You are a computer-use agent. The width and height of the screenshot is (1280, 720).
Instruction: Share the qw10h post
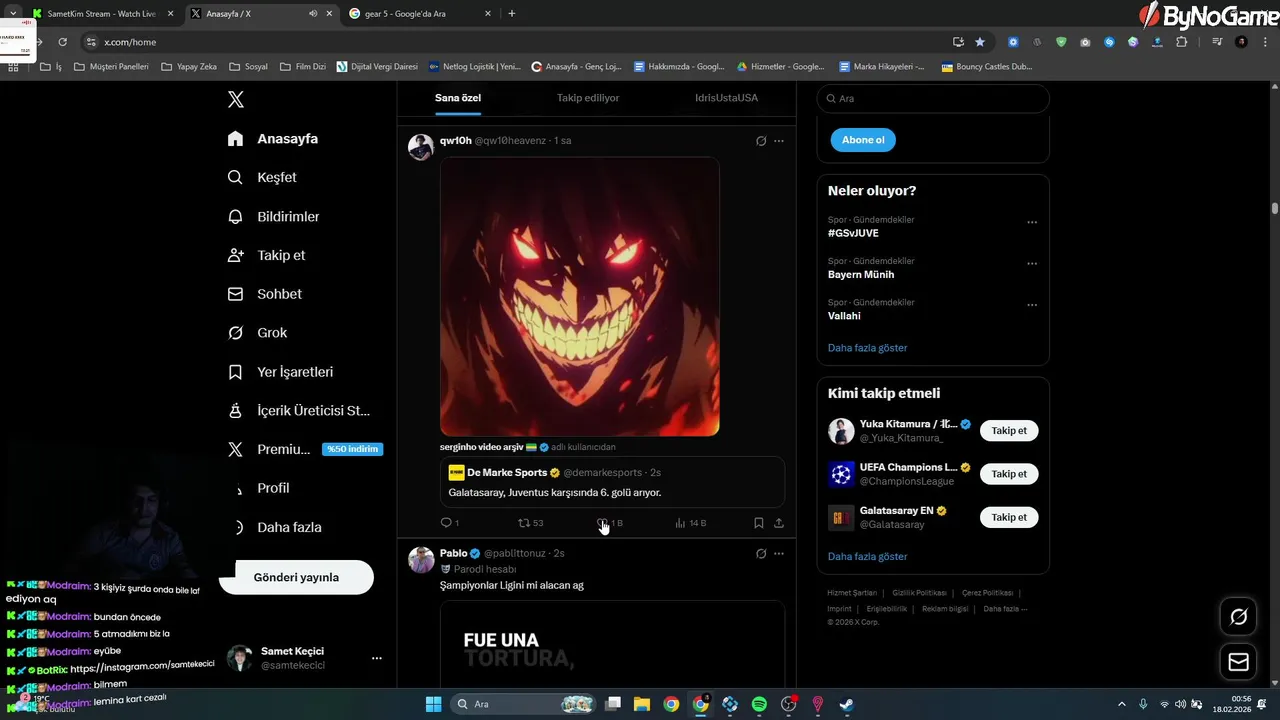(779, 523)
